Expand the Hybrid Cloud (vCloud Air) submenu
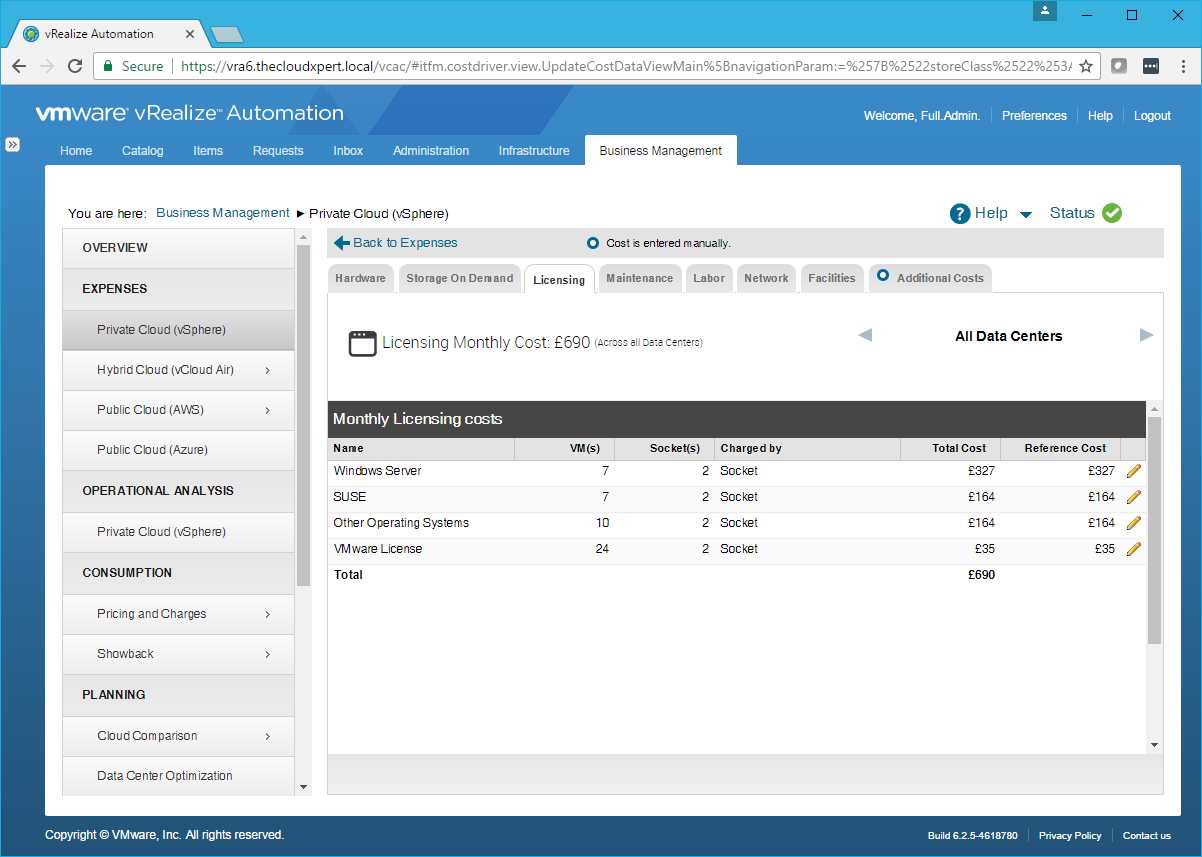 click(x=268, y=370)
